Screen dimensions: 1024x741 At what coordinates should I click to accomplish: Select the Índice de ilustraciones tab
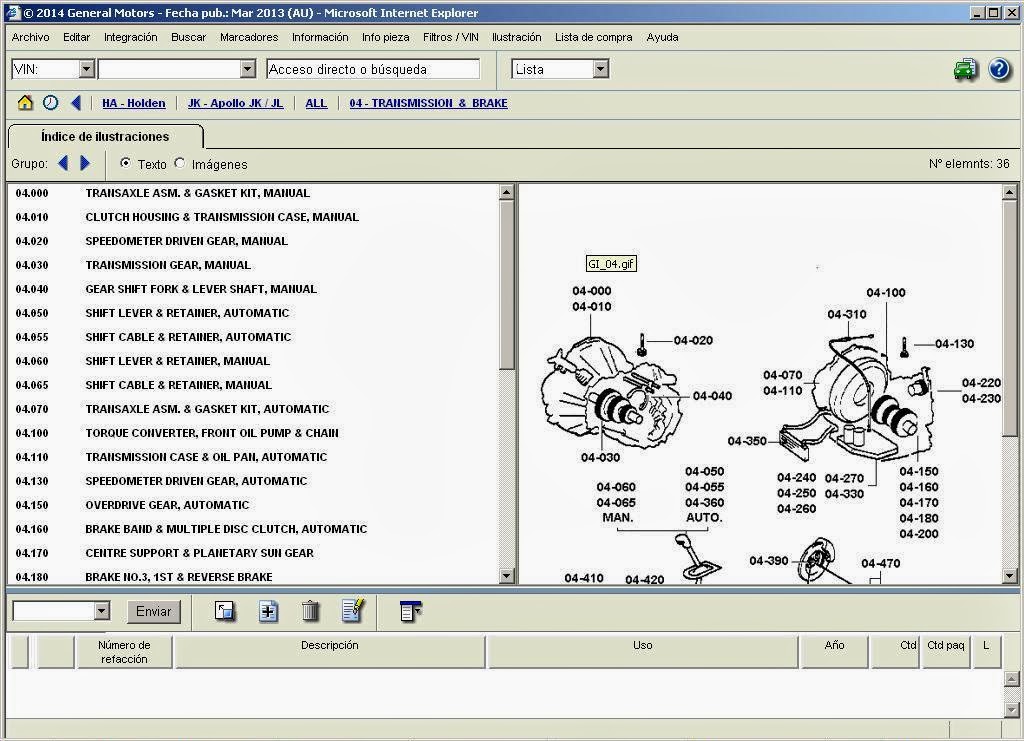[105, 136]
